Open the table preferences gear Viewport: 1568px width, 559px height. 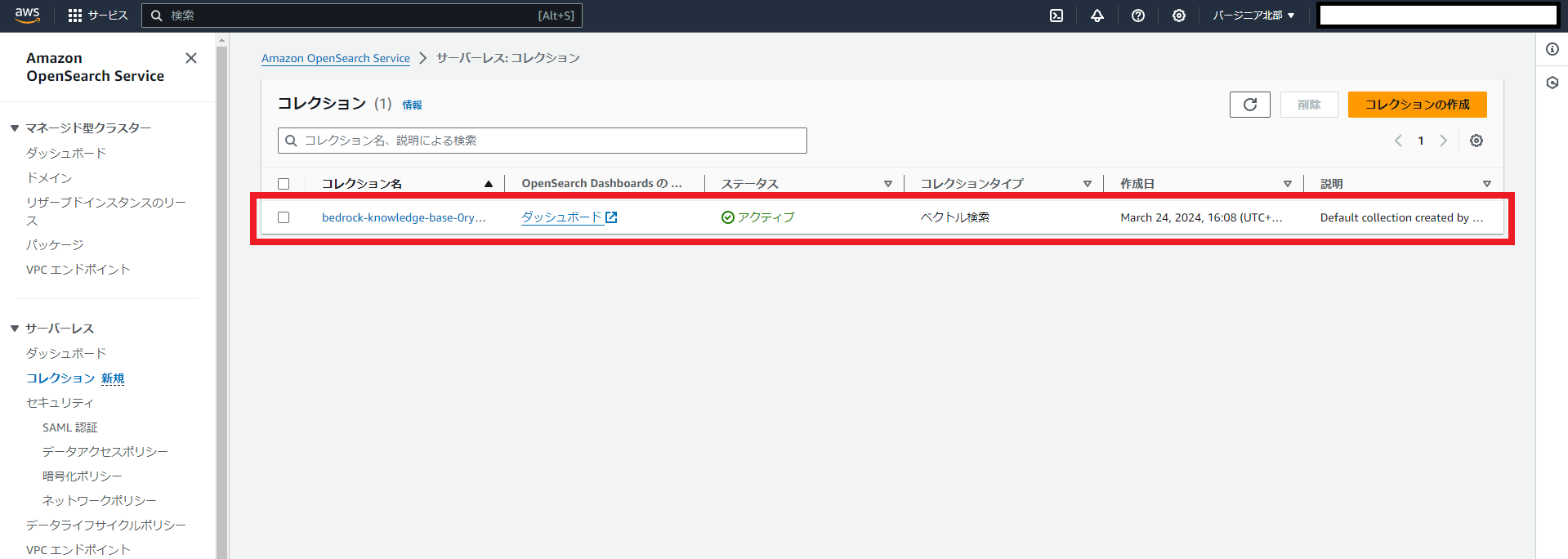point(1476,141)
